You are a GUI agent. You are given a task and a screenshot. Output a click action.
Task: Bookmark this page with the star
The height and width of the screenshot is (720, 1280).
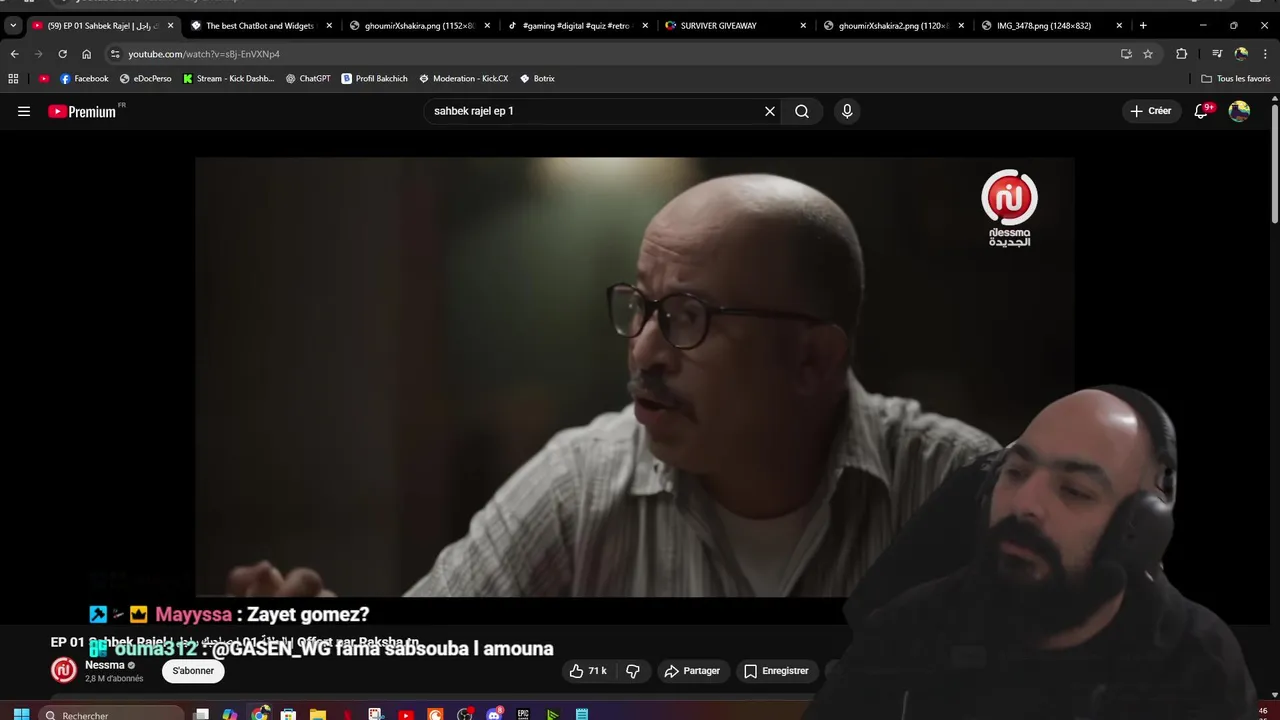[x=1148, y=54]
